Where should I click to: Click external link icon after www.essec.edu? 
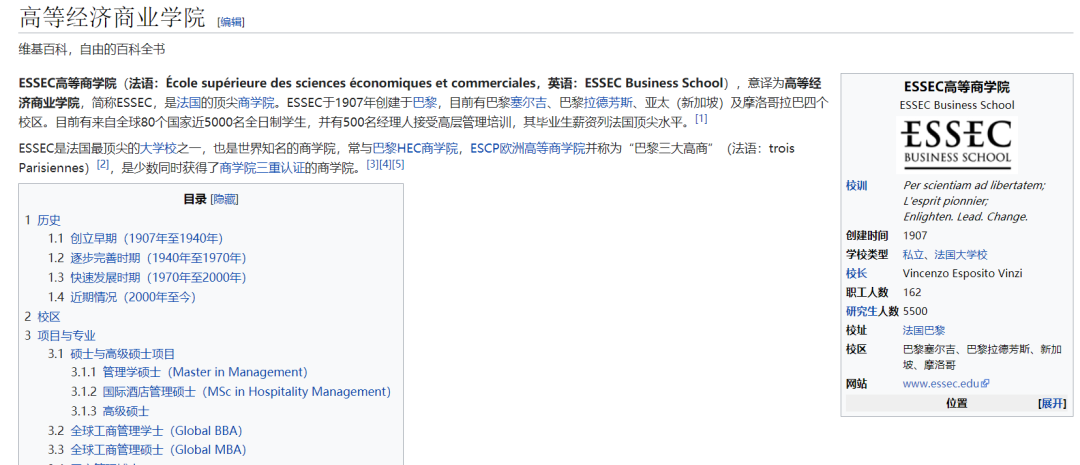pos(985,384)
